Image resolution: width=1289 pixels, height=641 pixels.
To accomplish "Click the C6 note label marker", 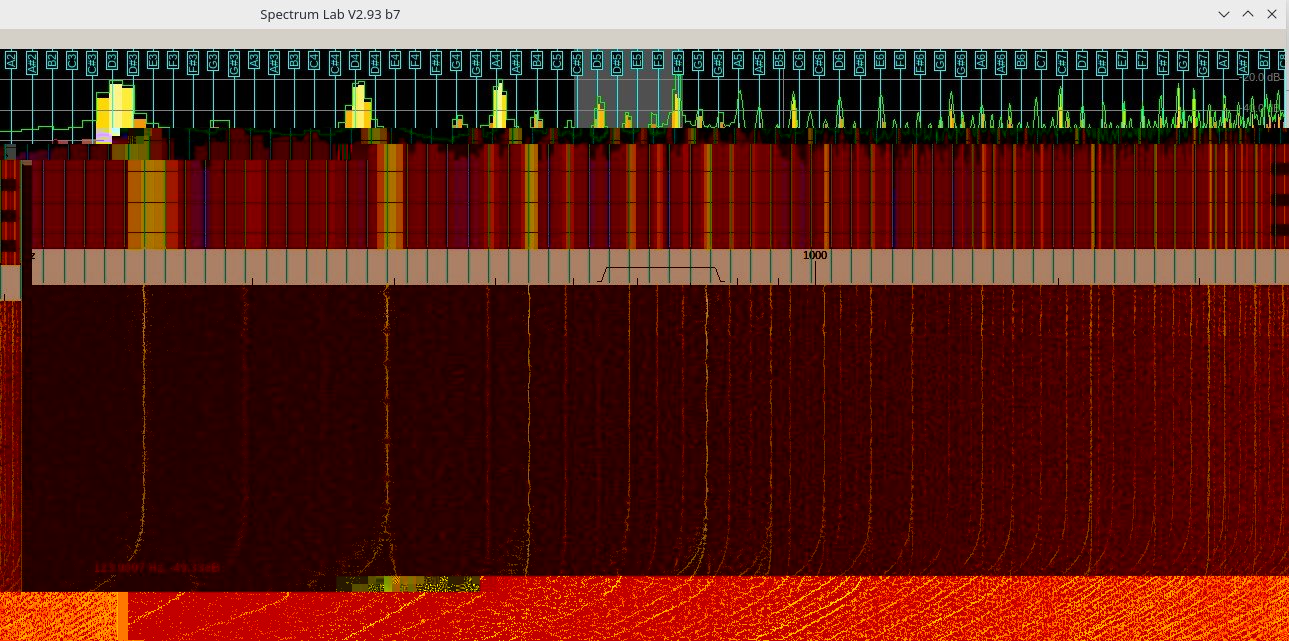I will [799, 61].
